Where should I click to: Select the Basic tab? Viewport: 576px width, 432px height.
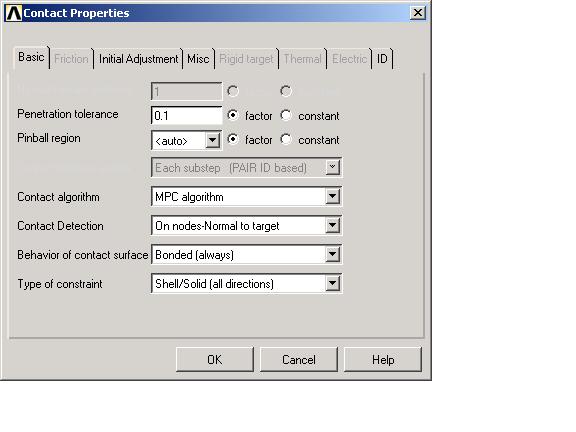(x=31, y=57)
